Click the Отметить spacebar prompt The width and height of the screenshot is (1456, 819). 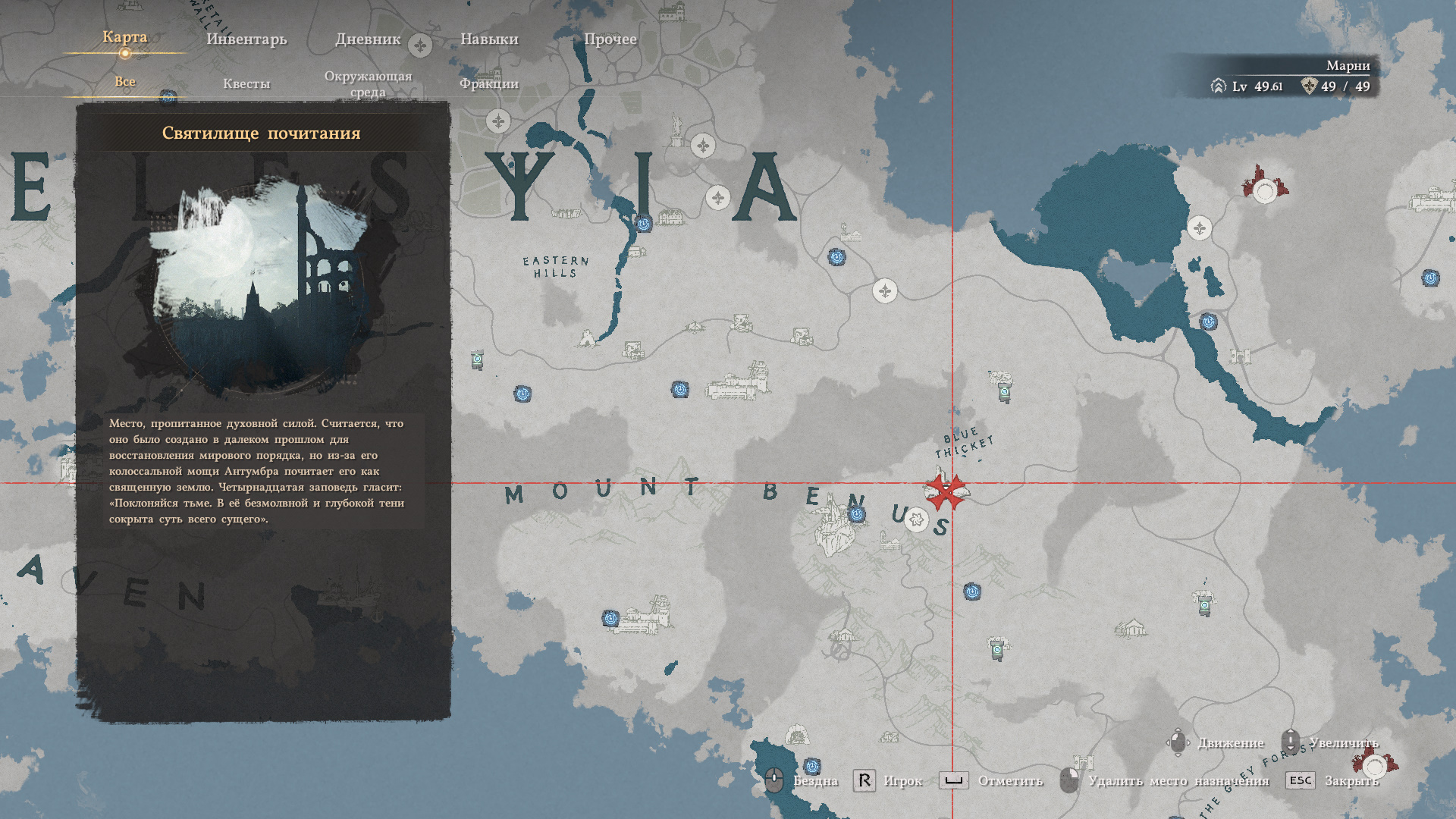click(954, 780)
